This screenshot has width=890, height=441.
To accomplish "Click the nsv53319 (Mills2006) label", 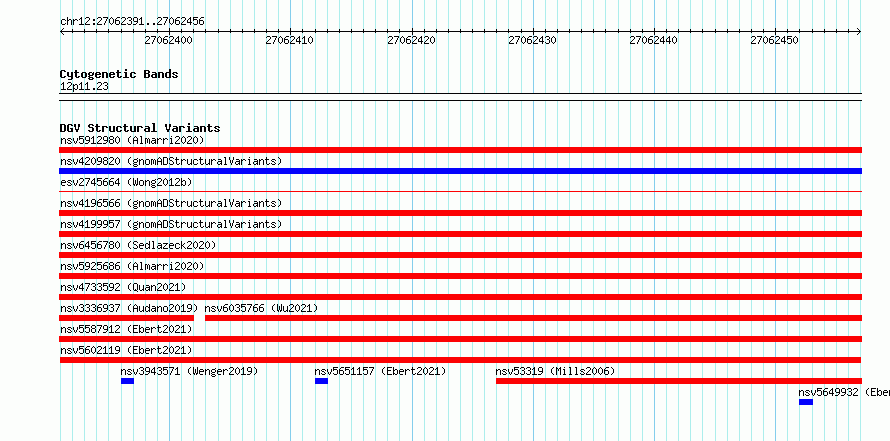I will pyautogui.click(x=555, y=371).
